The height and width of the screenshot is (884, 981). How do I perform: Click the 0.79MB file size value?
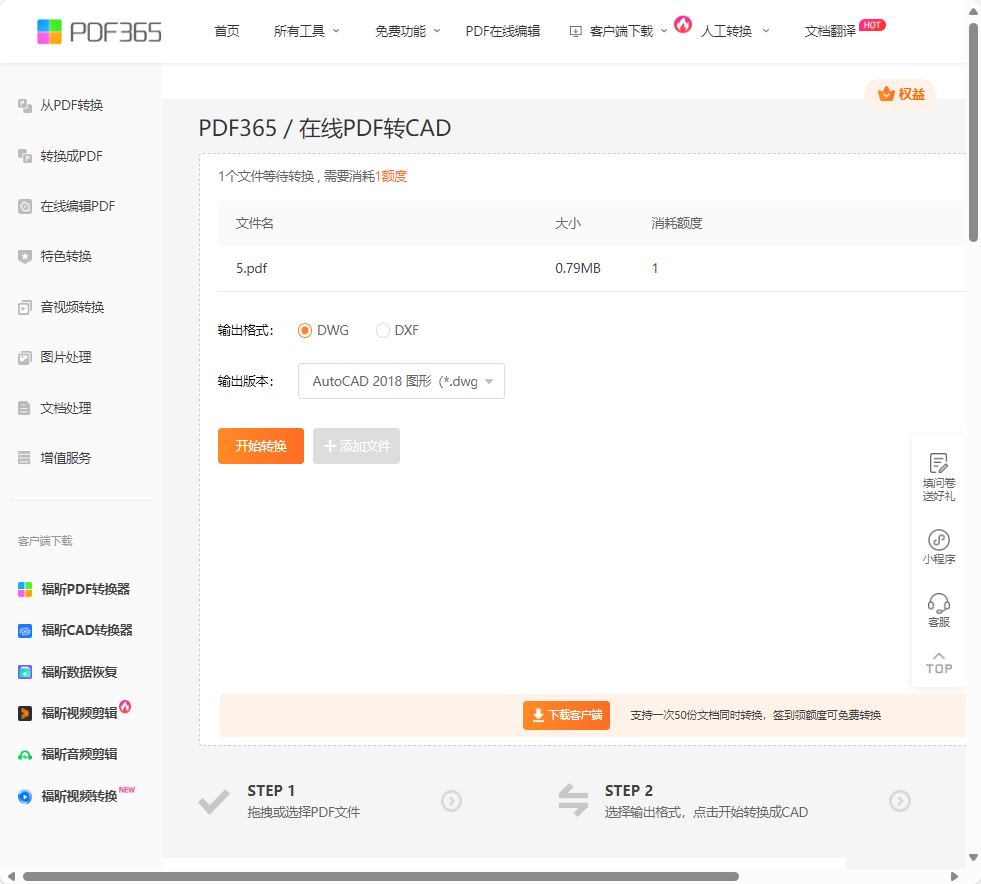(577, 268)
